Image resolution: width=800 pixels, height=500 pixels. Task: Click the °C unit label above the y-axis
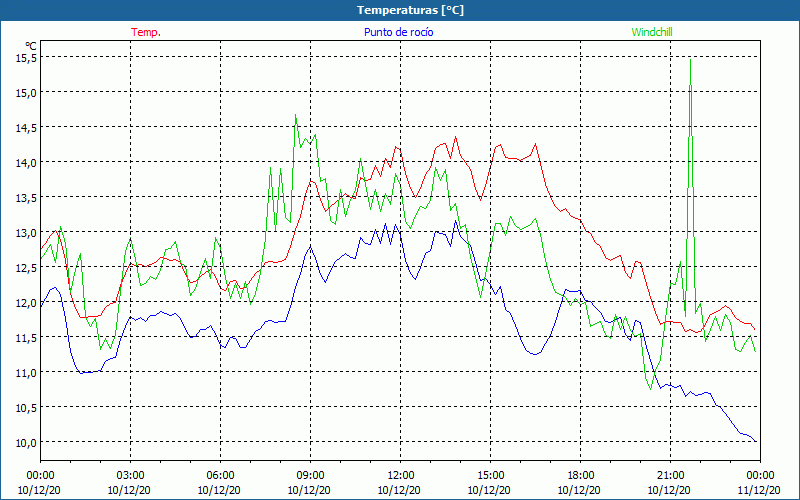(x=31, y=46)
